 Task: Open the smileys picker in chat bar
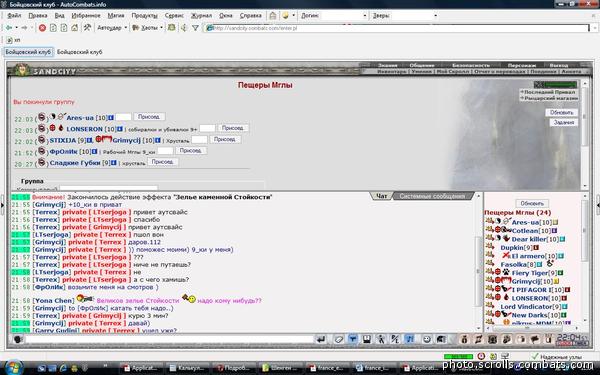pos(427,339)
